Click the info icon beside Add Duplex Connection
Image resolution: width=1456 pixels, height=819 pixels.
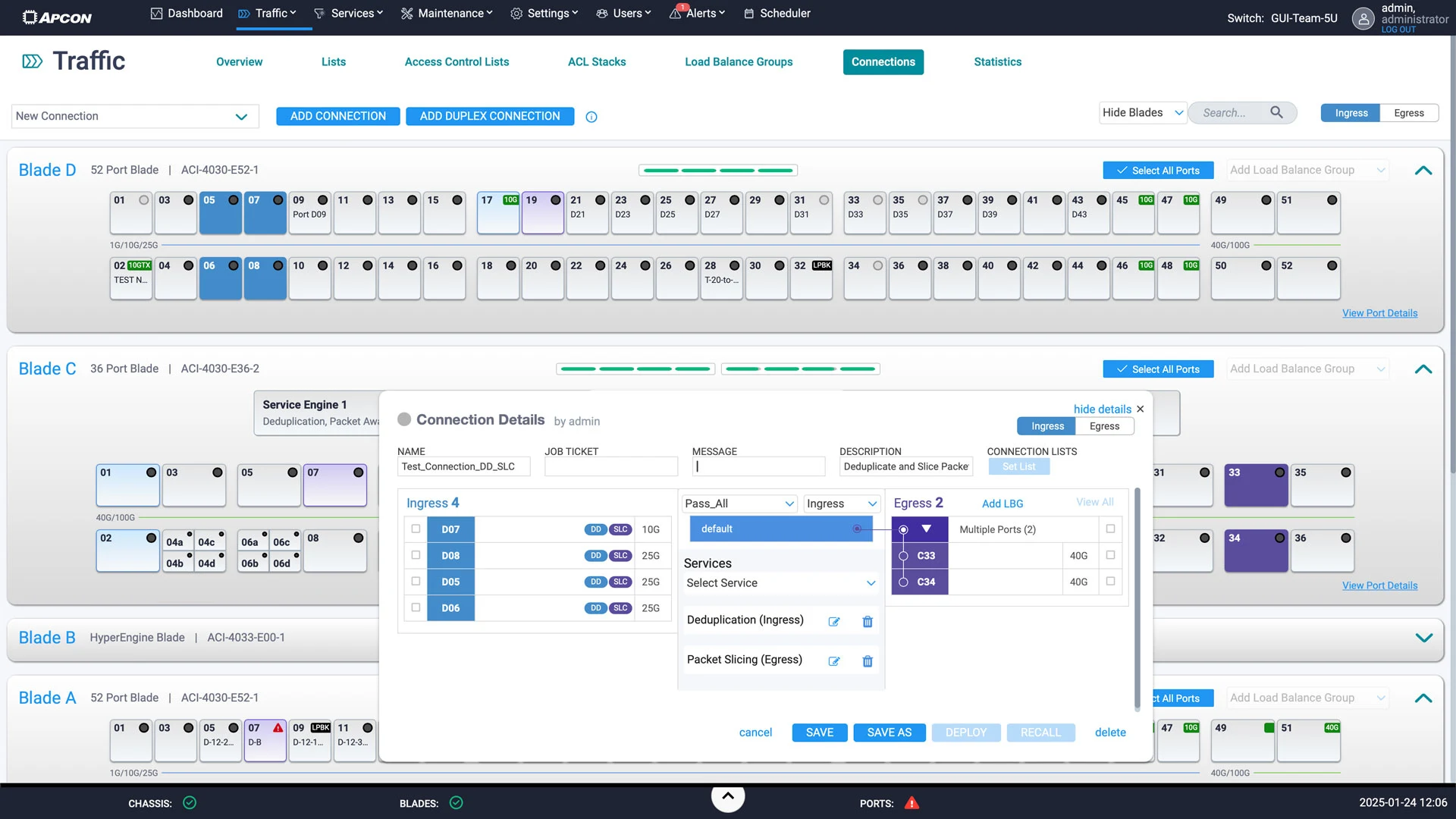click(x=591, y=117)
